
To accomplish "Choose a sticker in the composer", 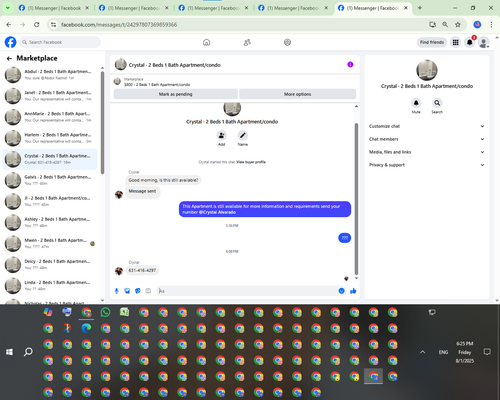I will pyautogui.click(x=138, y=291).
